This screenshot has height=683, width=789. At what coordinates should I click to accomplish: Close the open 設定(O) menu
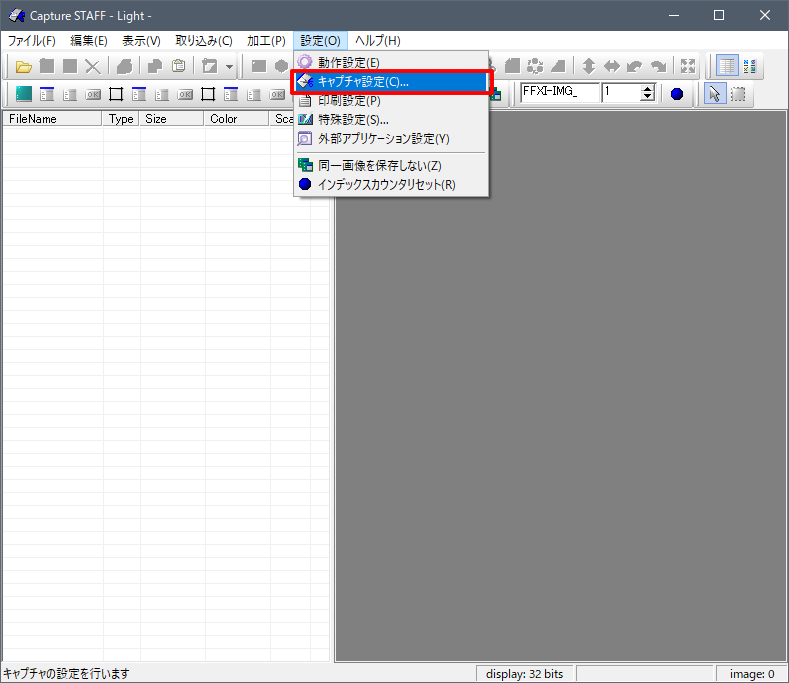(320, 41)
